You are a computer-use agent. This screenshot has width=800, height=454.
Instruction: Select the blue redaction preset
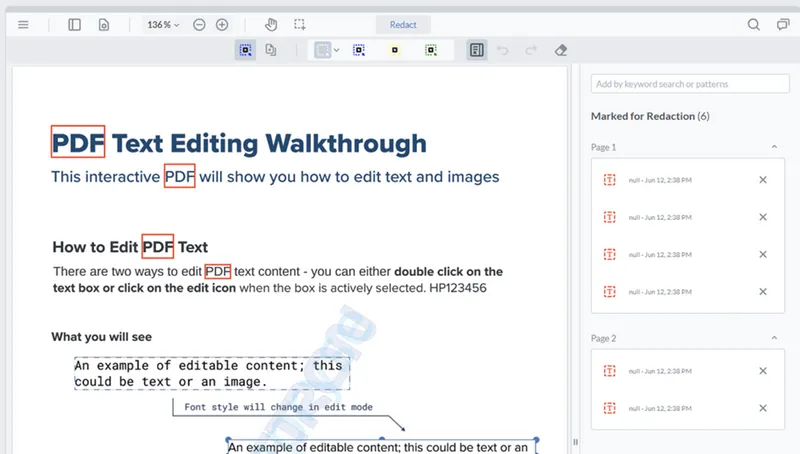(x=359, y=50)
